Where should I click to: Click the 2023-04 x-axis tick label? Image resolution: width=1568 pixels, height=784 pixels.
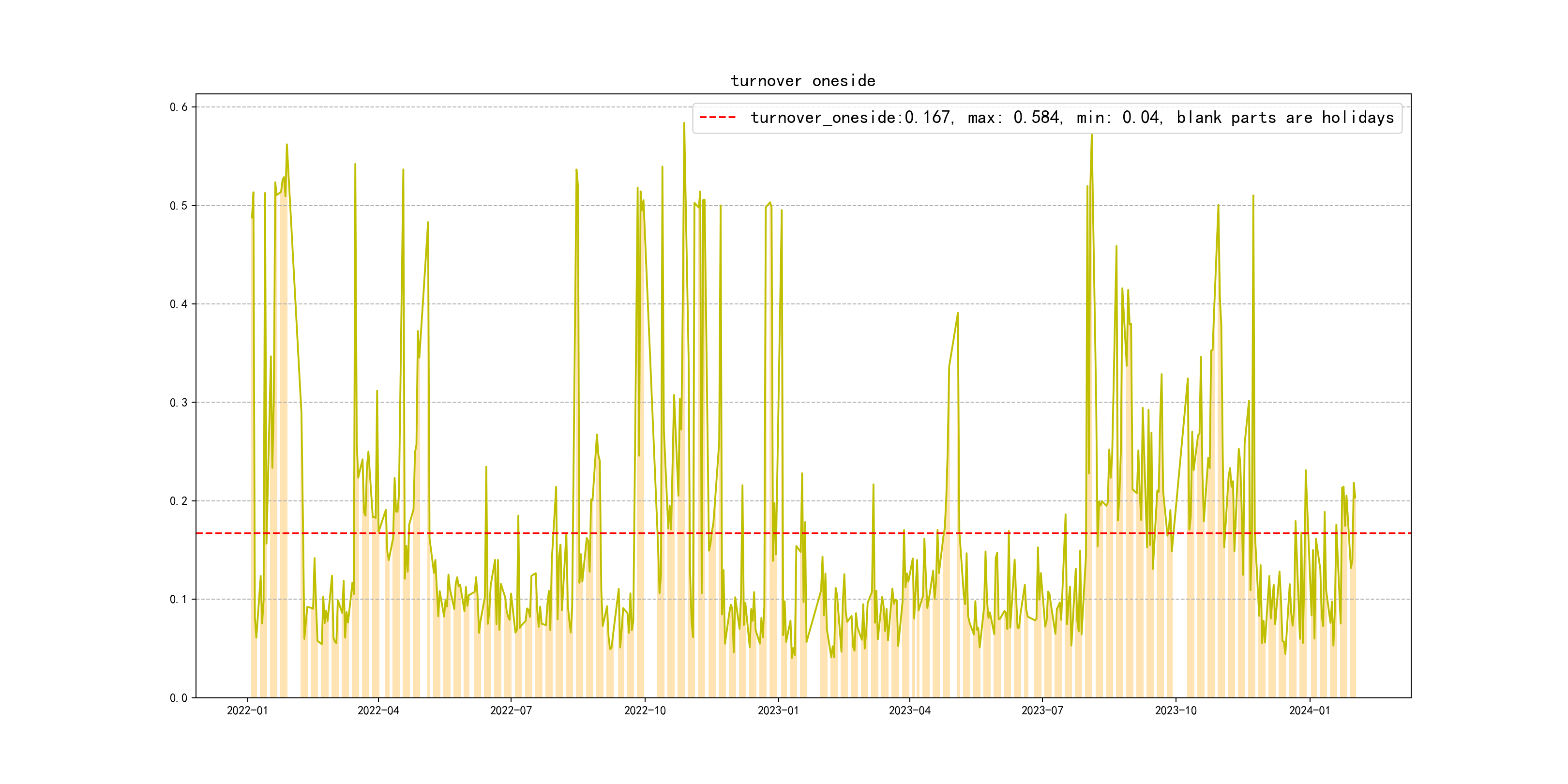click(909, 711)
